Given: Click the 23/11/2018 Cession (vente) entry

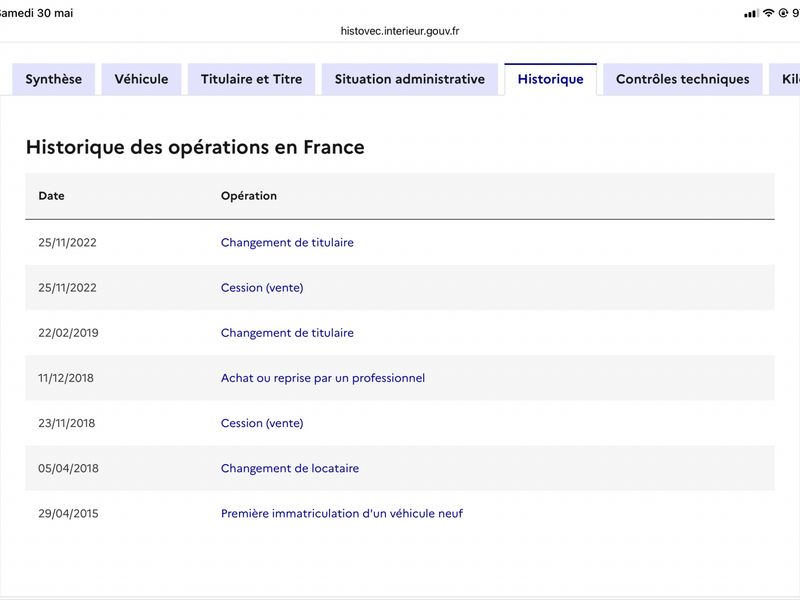Looking at the screenshot, I should [262, 423].
